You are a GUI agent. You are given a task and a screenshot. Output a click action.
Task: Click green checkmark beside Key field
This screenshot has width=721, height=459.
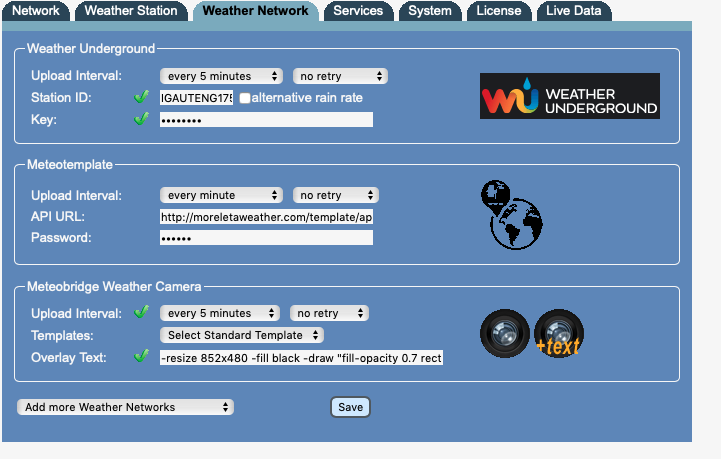(141, 119)
